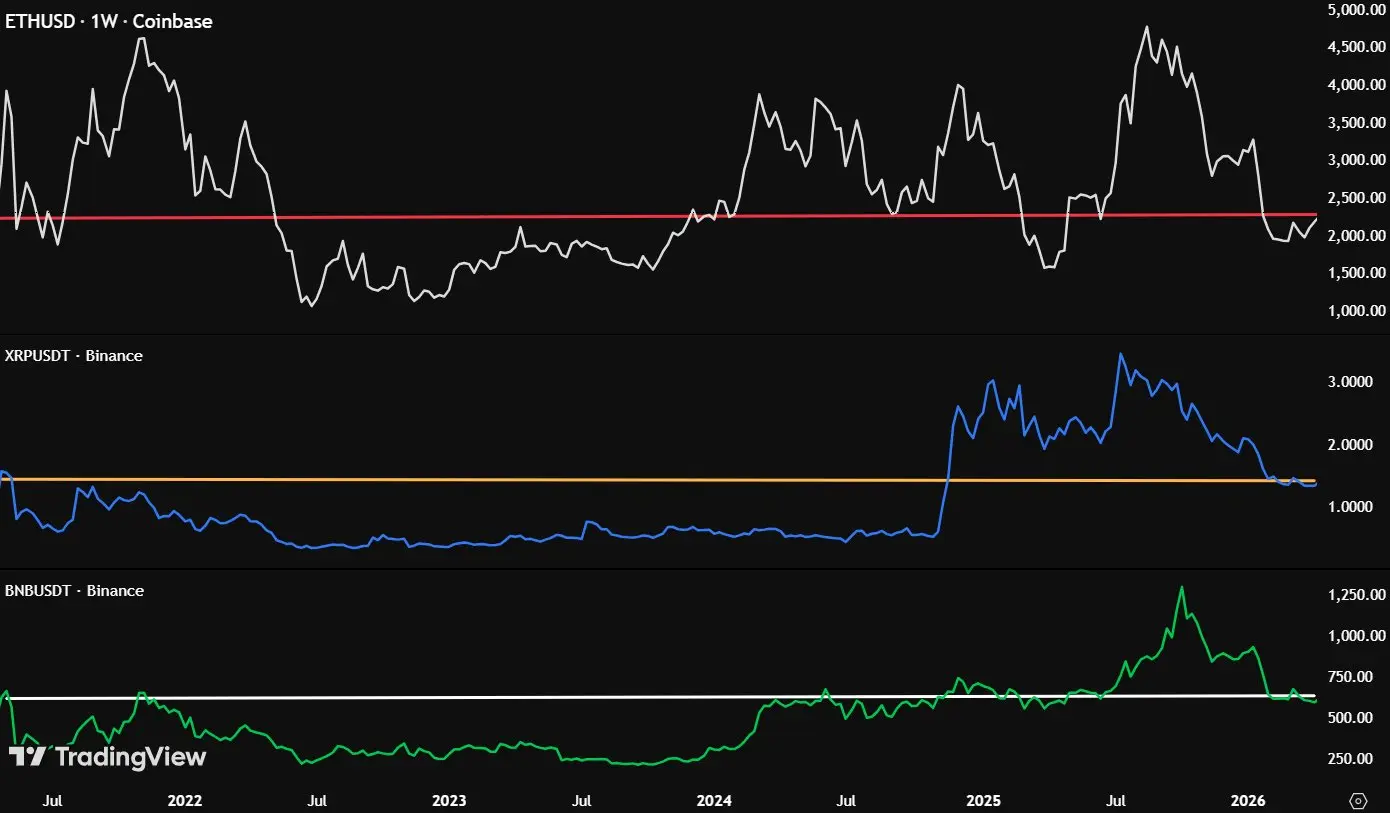Click the 1,000.00 label on BNBUSDT price axis
1390x813 pixels.
coord(1357,636)
